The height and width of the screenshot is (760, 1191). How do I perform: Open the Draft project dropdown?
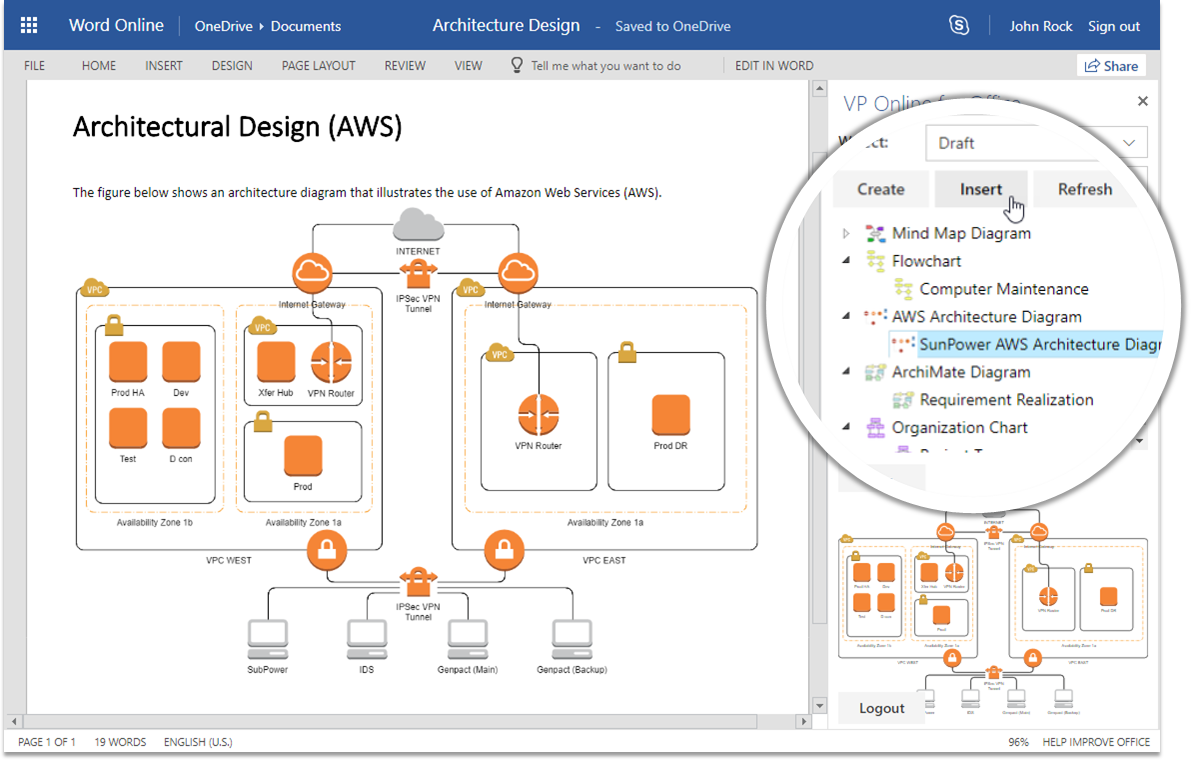coord(1036,143)
